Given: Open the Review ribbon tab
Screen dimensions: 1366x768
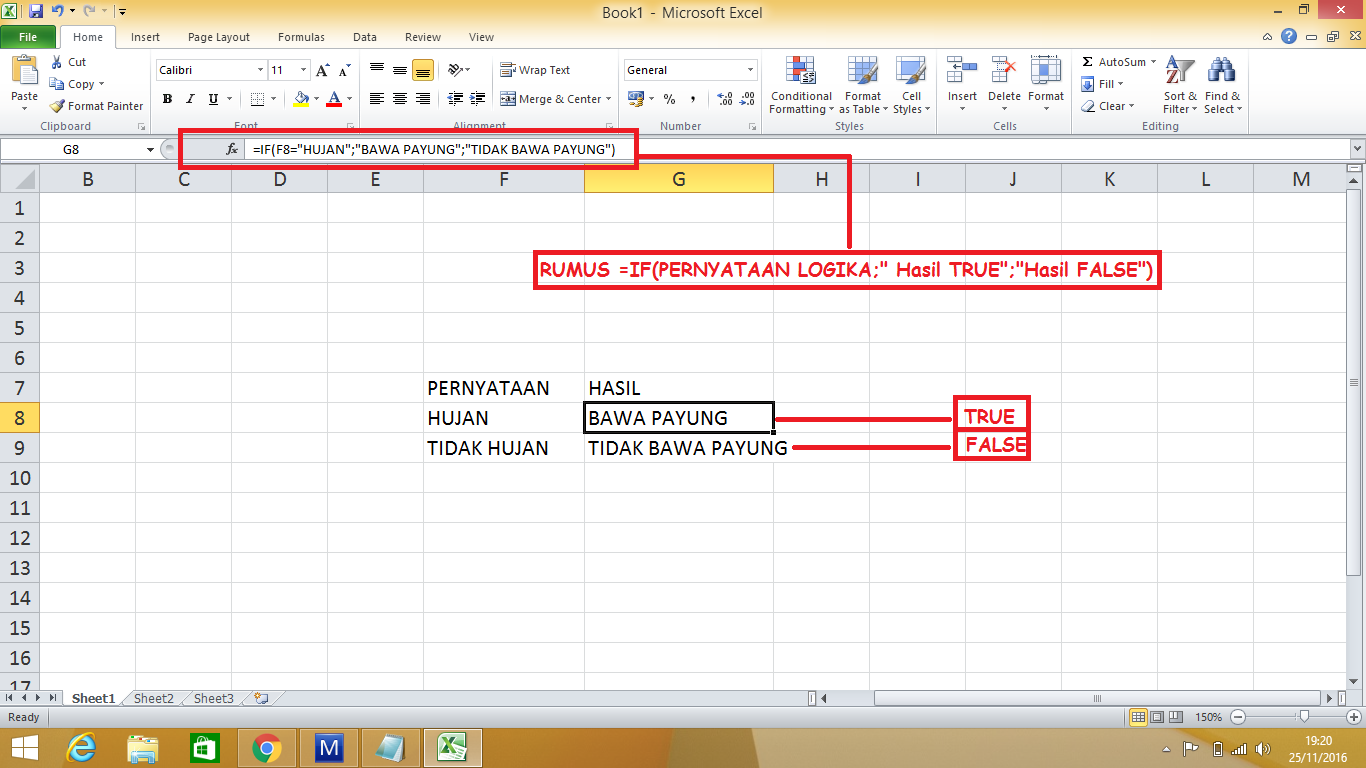Looking at the screenshot, I should tap(423, 37).
